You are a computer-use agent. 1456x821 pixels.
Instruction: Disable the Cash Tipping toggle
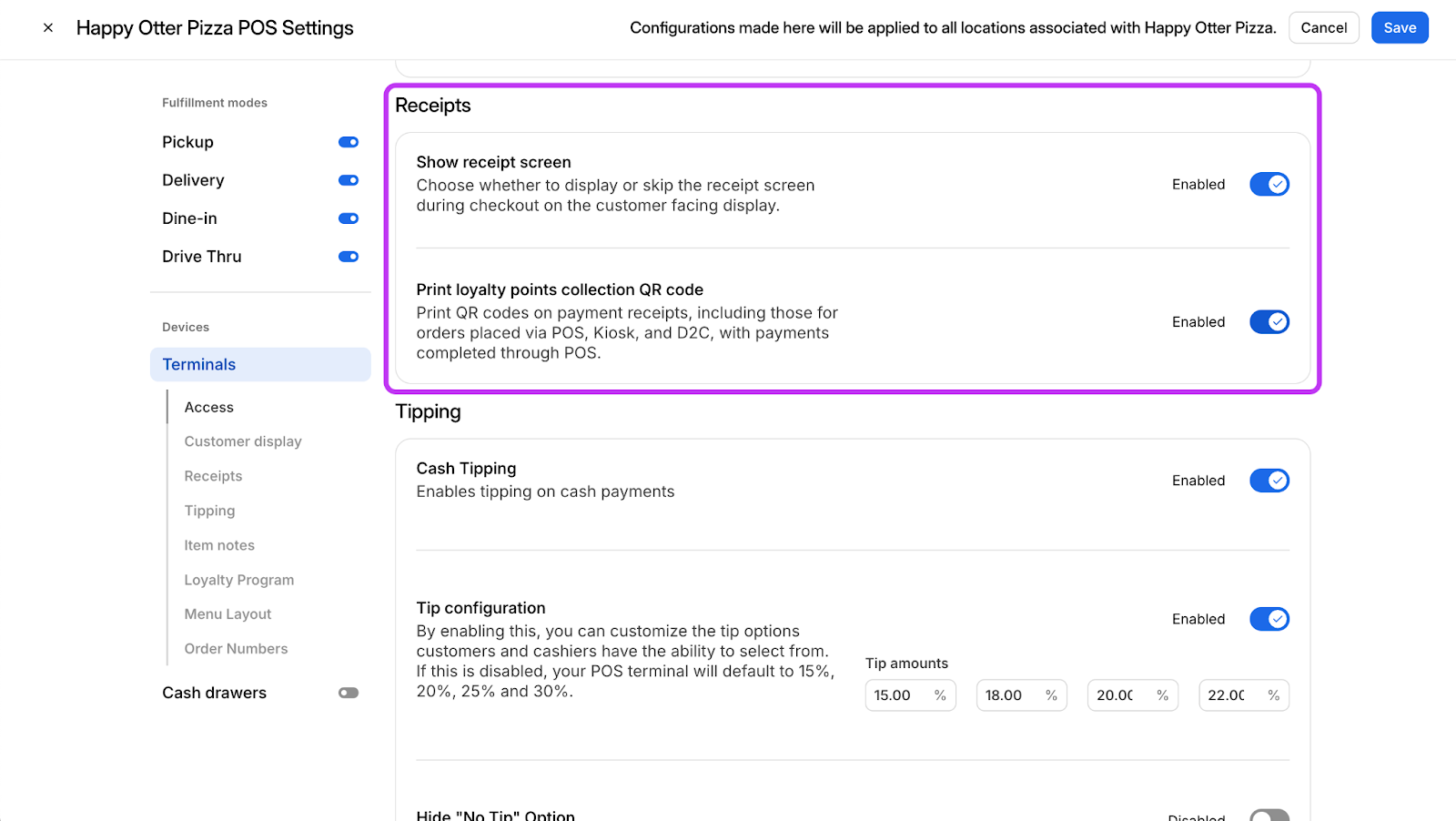coord(1269,481)
